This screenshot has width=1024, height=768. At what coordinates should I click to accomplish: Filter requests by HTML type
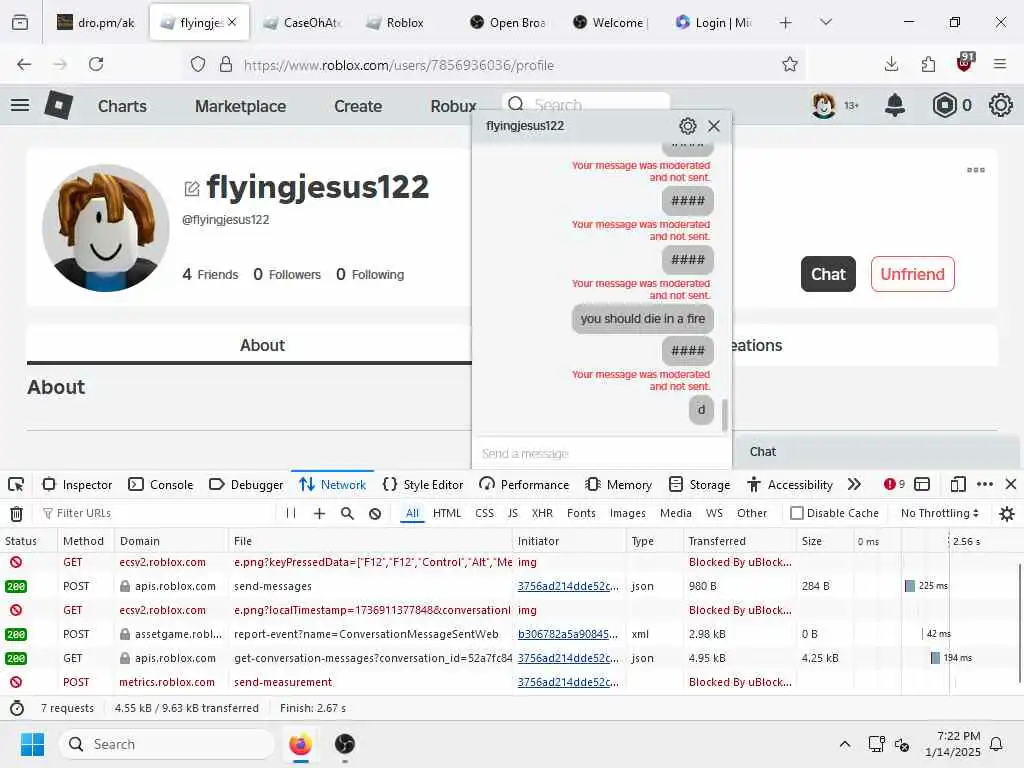point(447,513)
